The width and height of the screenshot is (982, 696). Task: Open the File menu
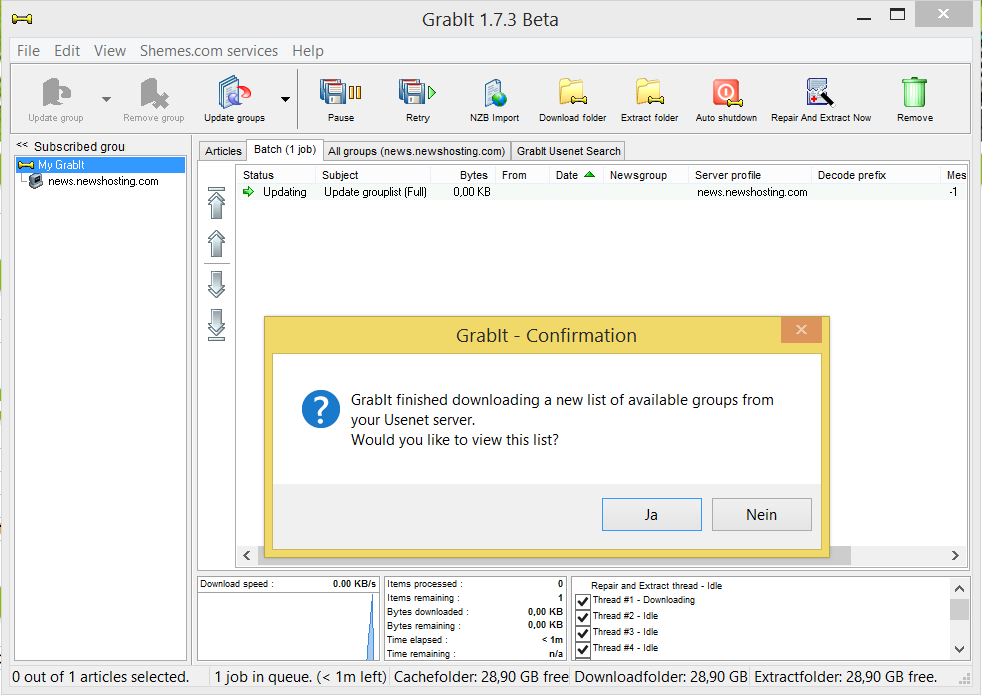(28, 51)
